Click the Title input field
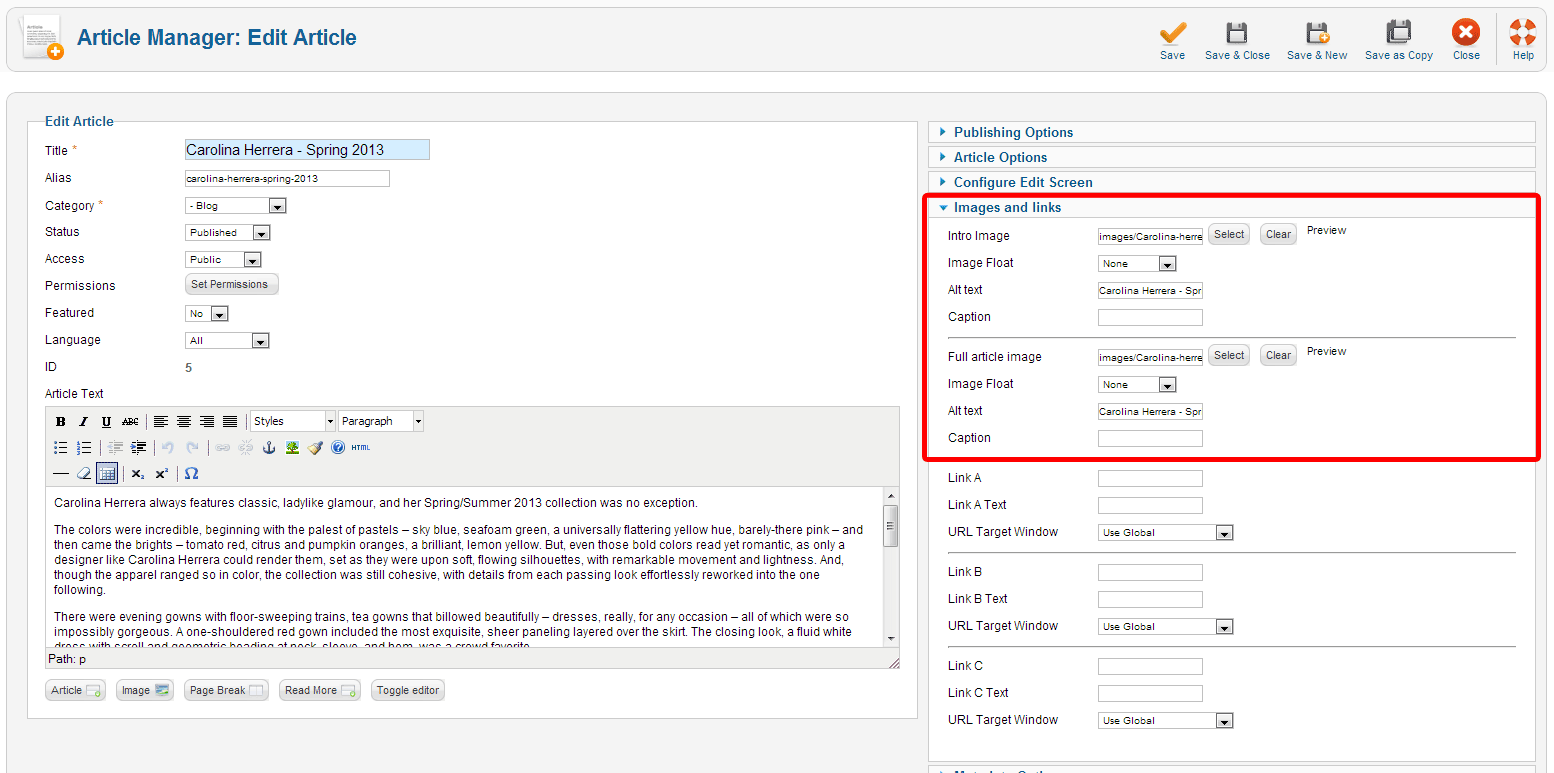The width and height of the screenshot is (1554, 773). pyautogui.click(x=307, y=150)
